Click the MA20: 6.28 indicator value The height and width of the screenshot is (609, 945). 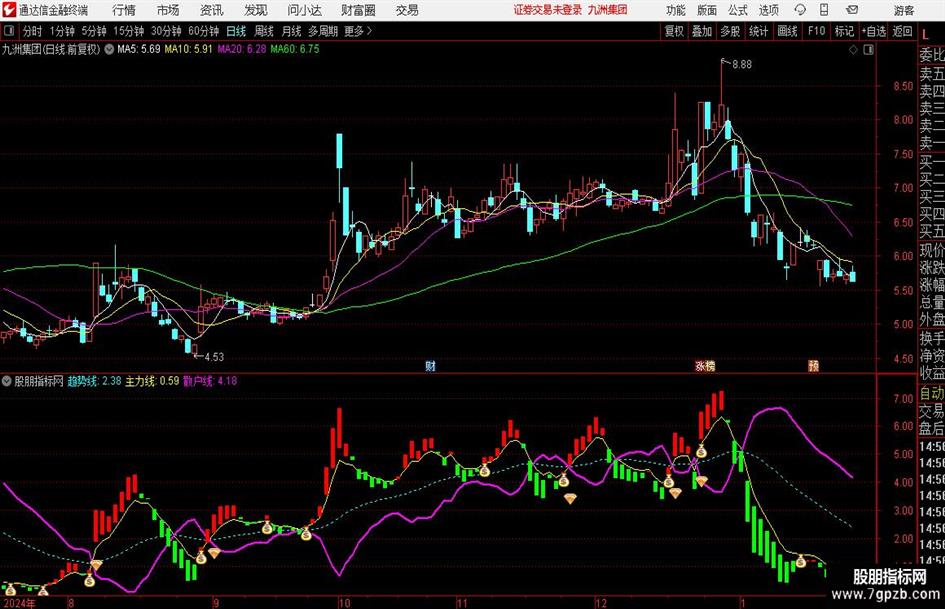tap(242, 49)
